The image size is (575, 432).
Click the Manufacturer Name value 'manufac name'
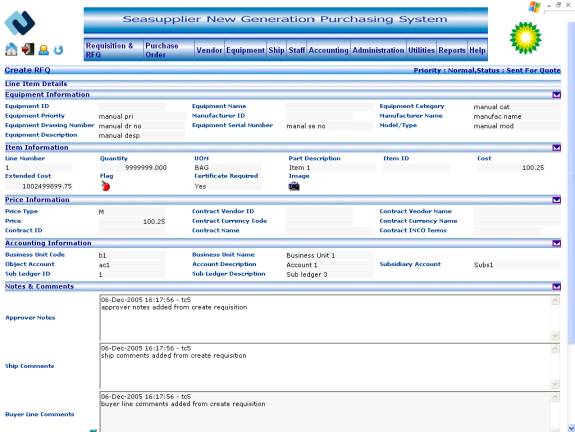pyautogui.click(x=497, y=117)
